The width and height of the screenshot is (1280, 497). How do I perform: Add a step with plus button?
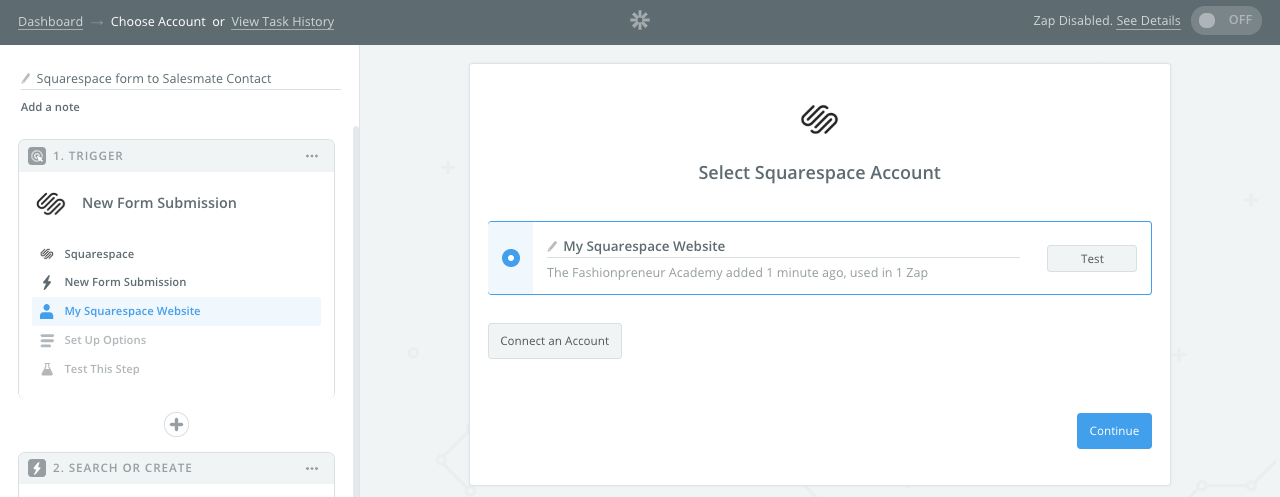(177, 424)
